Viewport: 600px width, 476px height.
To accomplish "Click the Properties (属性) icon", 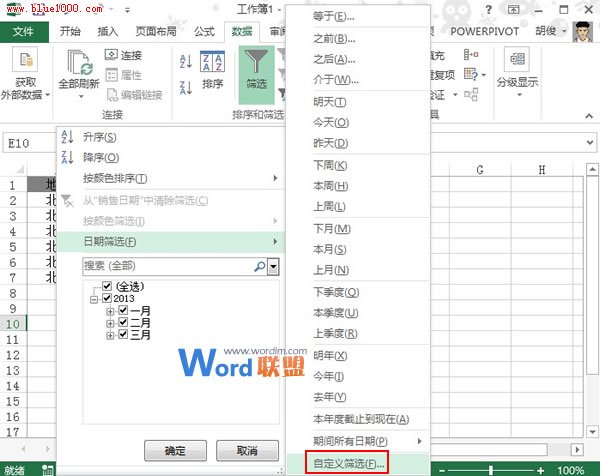I will pos(111,75).
